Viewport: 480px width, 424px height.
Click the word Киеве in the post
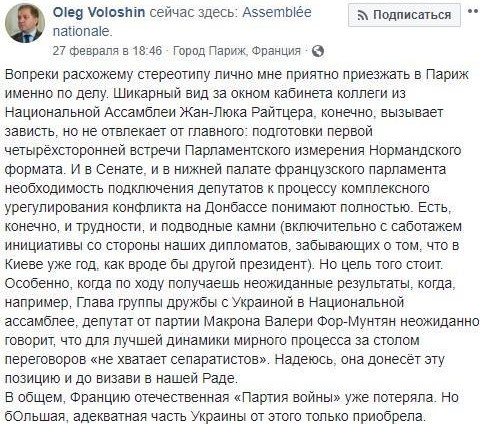(x=24, y=264)
